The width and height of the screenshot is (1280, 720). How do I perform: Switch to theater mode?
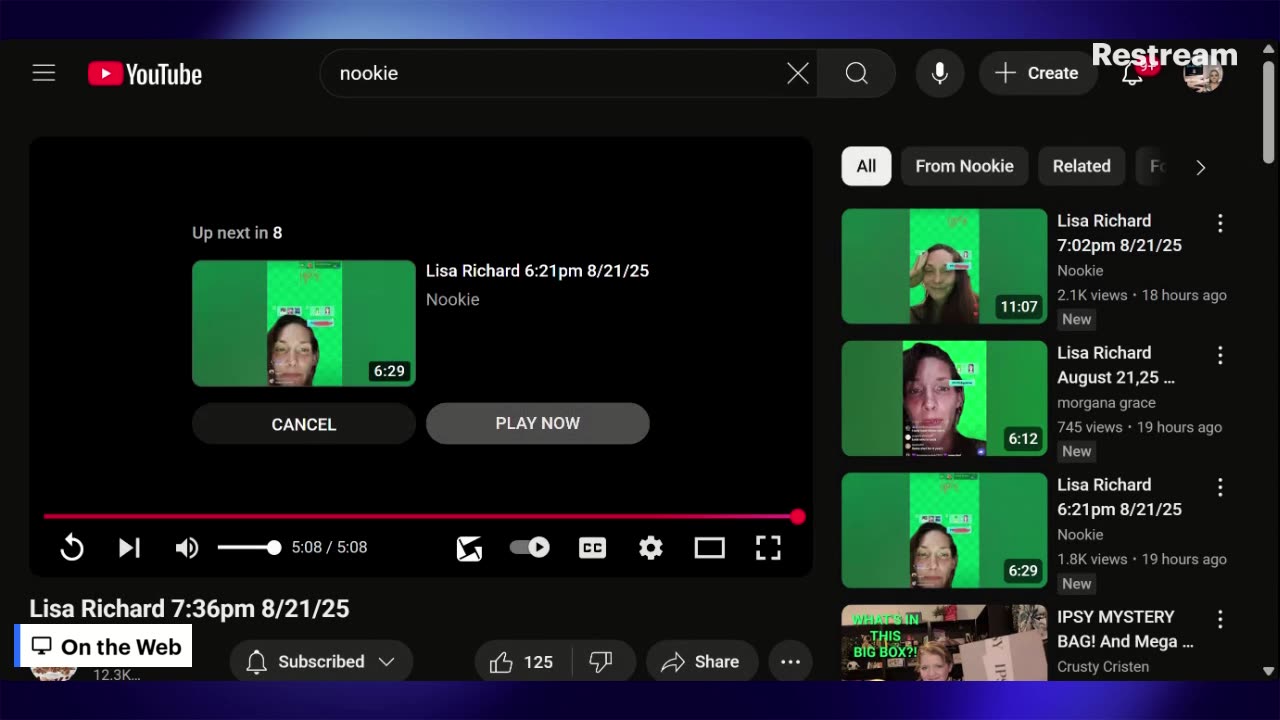pyautogui.click(x=709, y=547)
